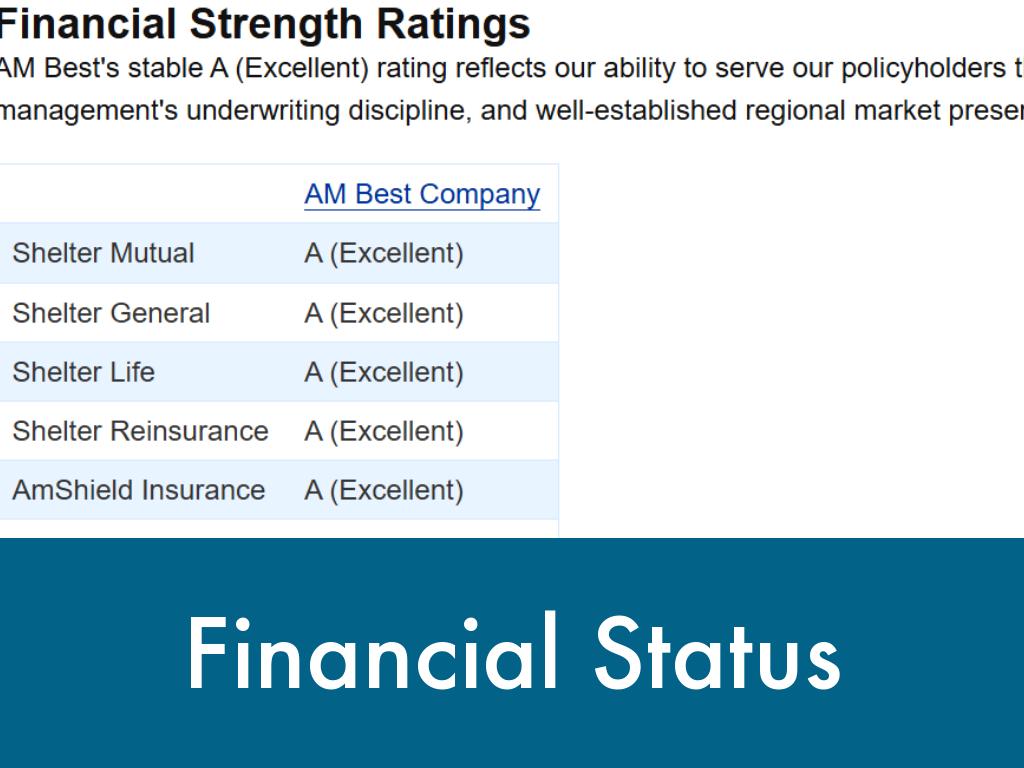Click the empty white area right of the table
Screen dimensions: 1024x768
click(790, 350)
